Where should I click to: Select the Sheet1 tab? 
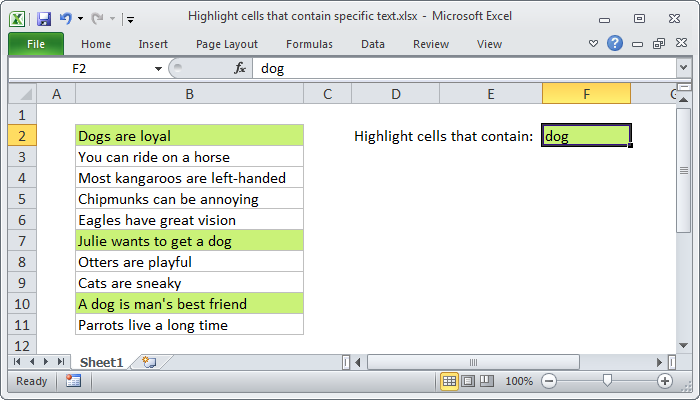click(101, 362)
